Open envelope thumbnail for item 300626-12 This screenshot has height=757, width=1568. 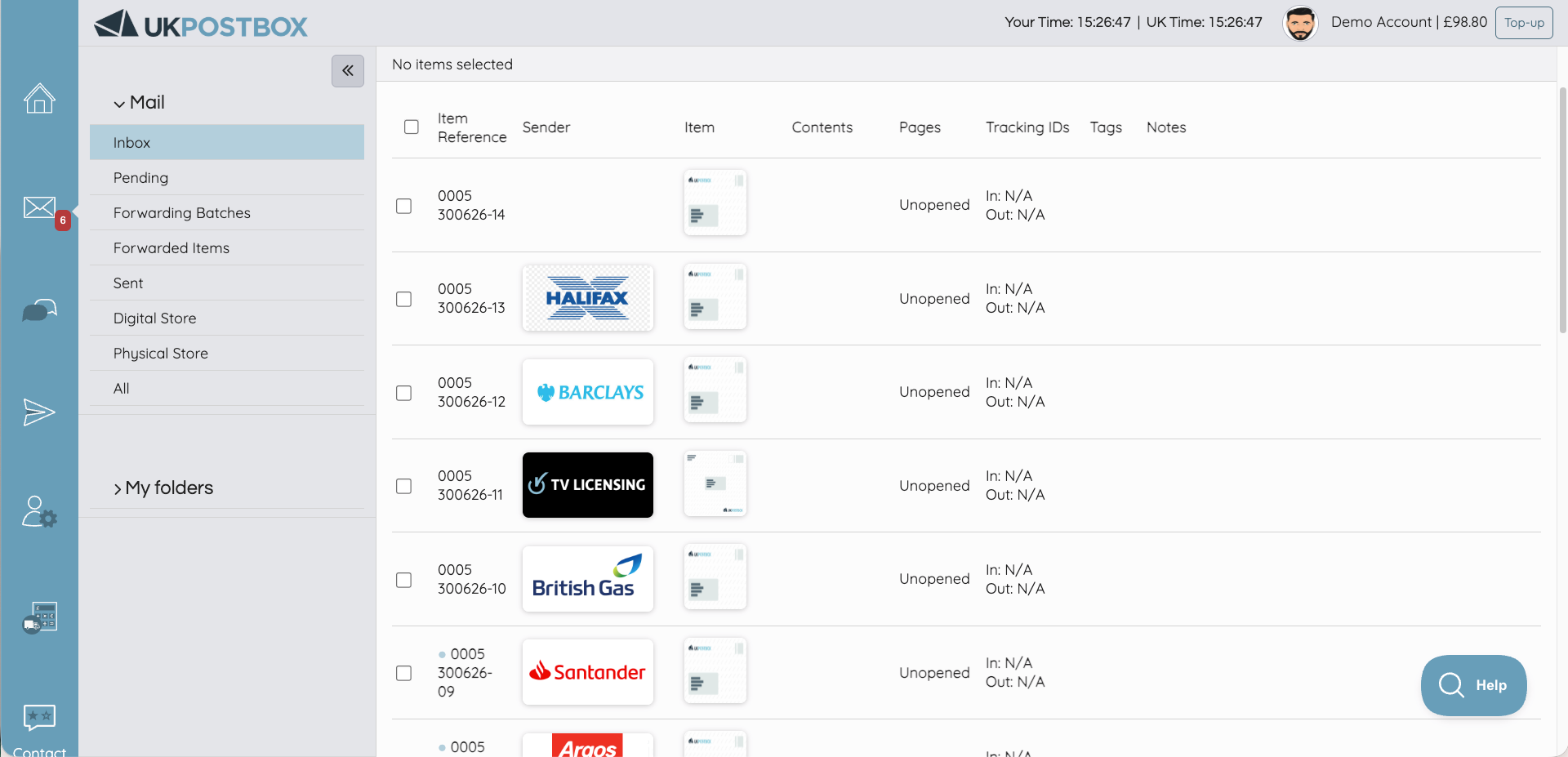[x=715, y=390]
